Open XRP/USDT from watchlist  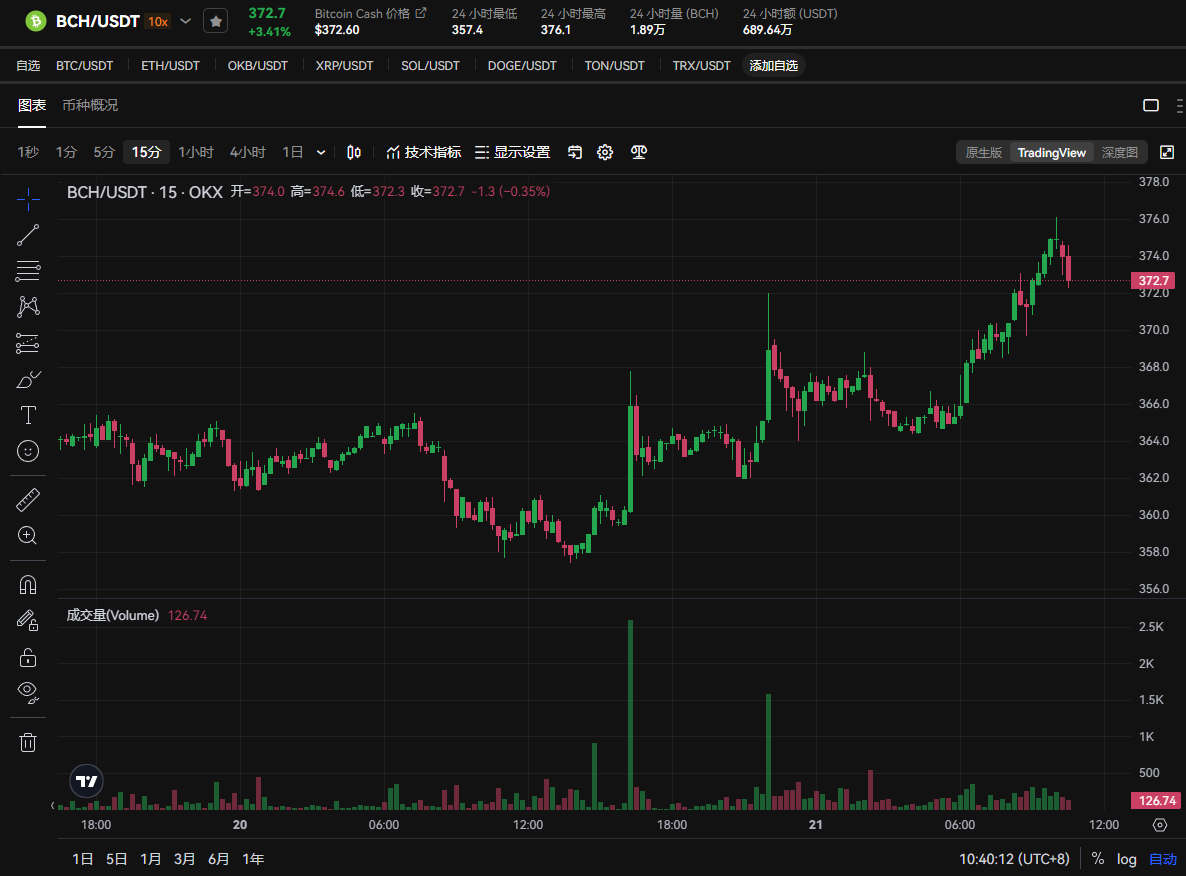[344, 66]
